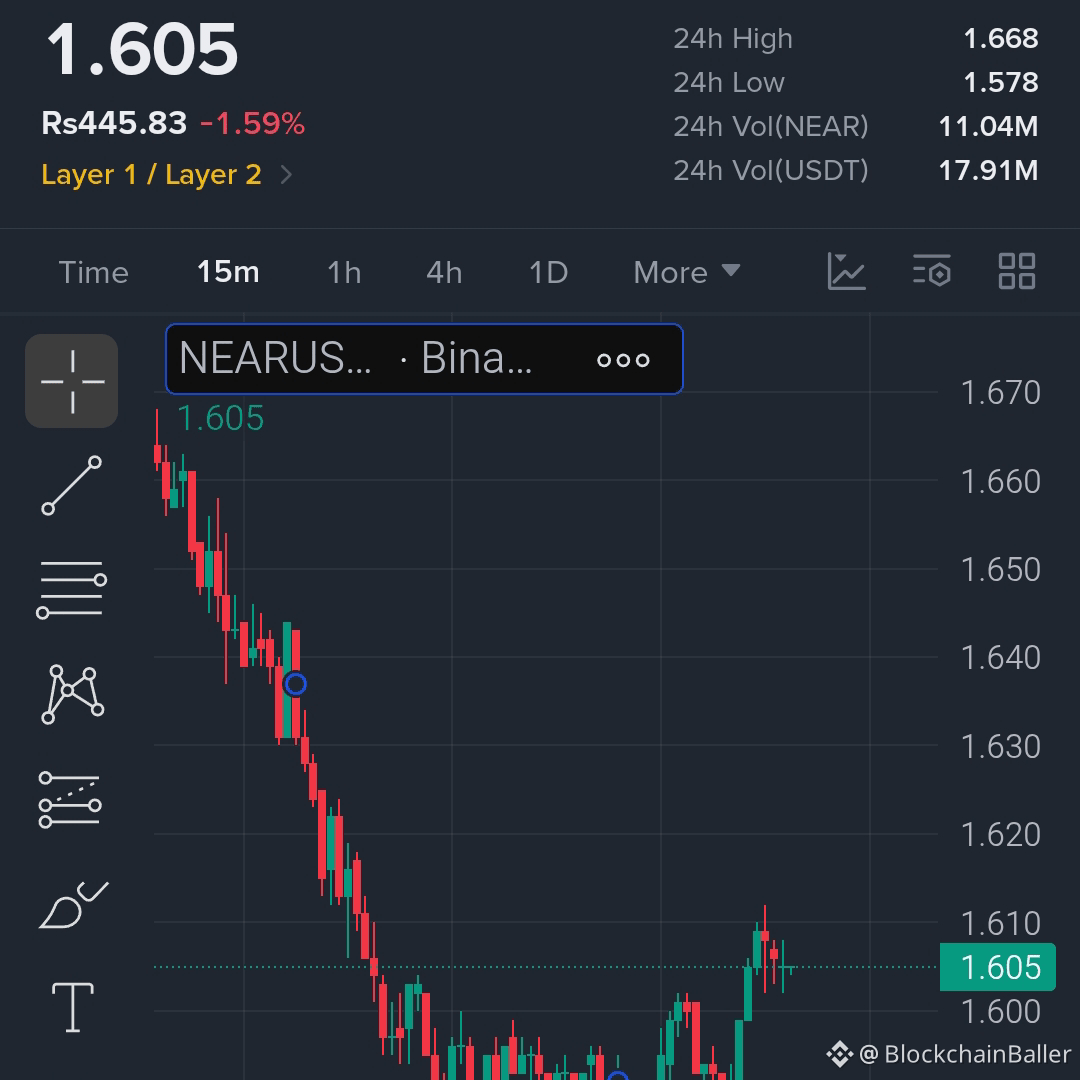The height and width of the screenshot is (1080, 1080).
Task: Open the three-dot menu on symbol label
Action: coord(623,360)
